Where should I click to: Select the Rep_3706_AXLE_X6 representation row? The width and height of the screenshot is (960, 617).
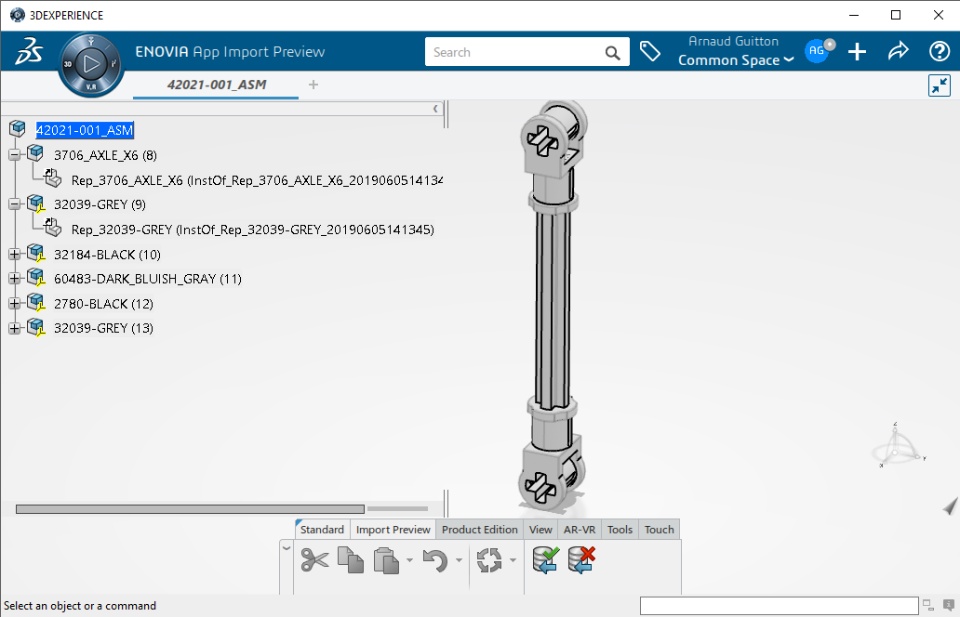coord(257,180)
